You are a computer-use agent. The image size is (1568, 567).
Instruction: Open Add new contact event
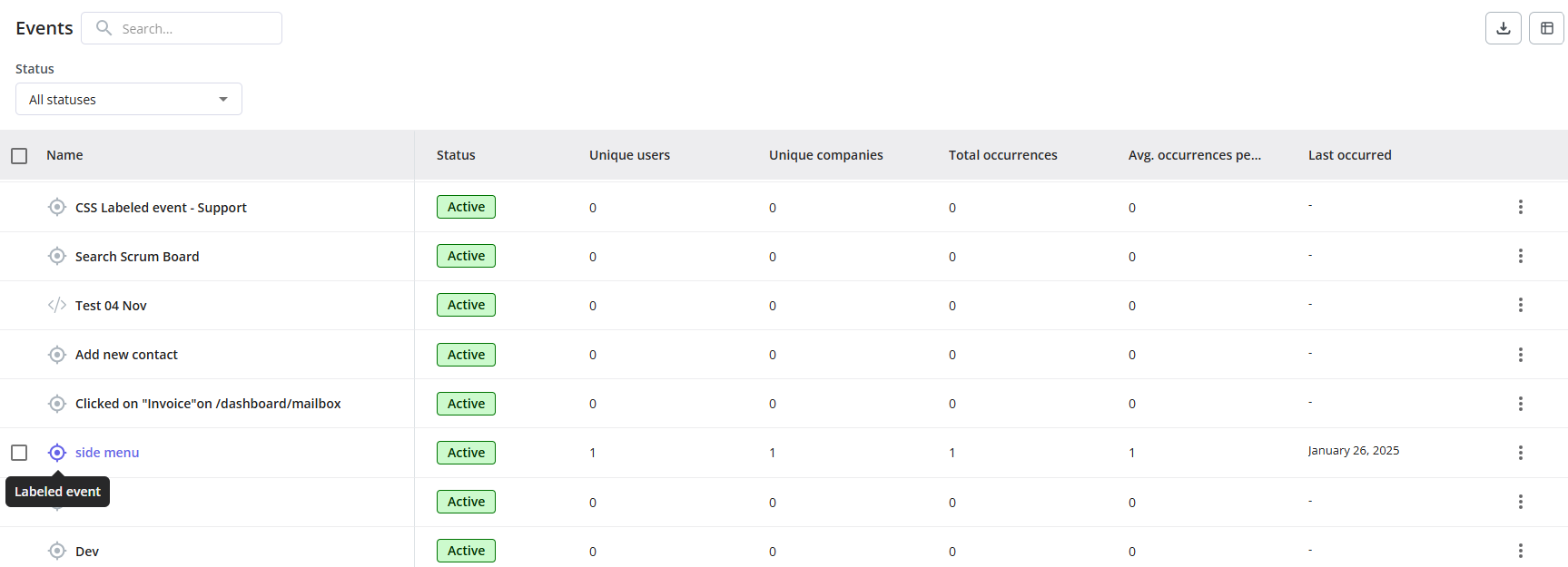point(126,355)
